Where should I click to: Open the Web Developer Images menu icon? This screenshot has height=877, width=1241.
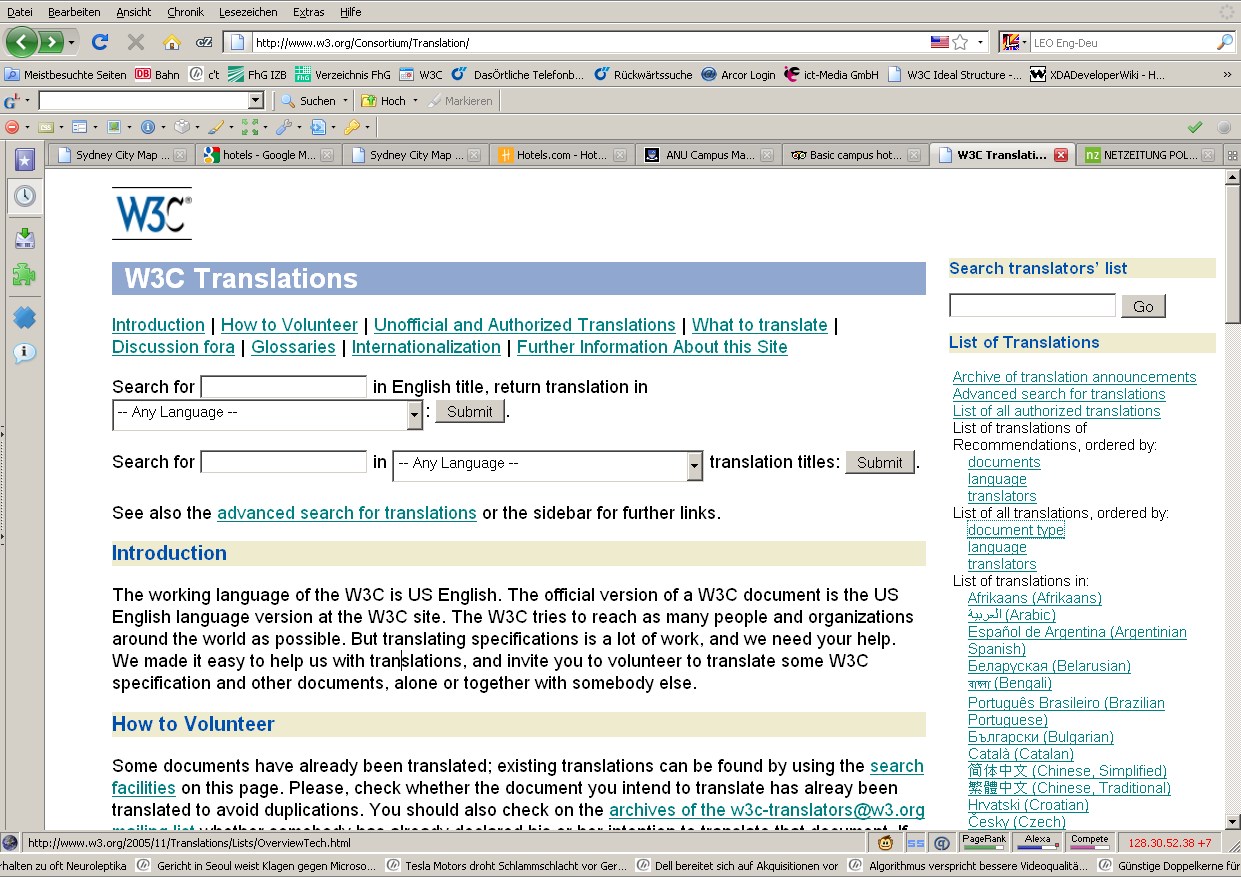pyautogui.click(x=113, y=127)
